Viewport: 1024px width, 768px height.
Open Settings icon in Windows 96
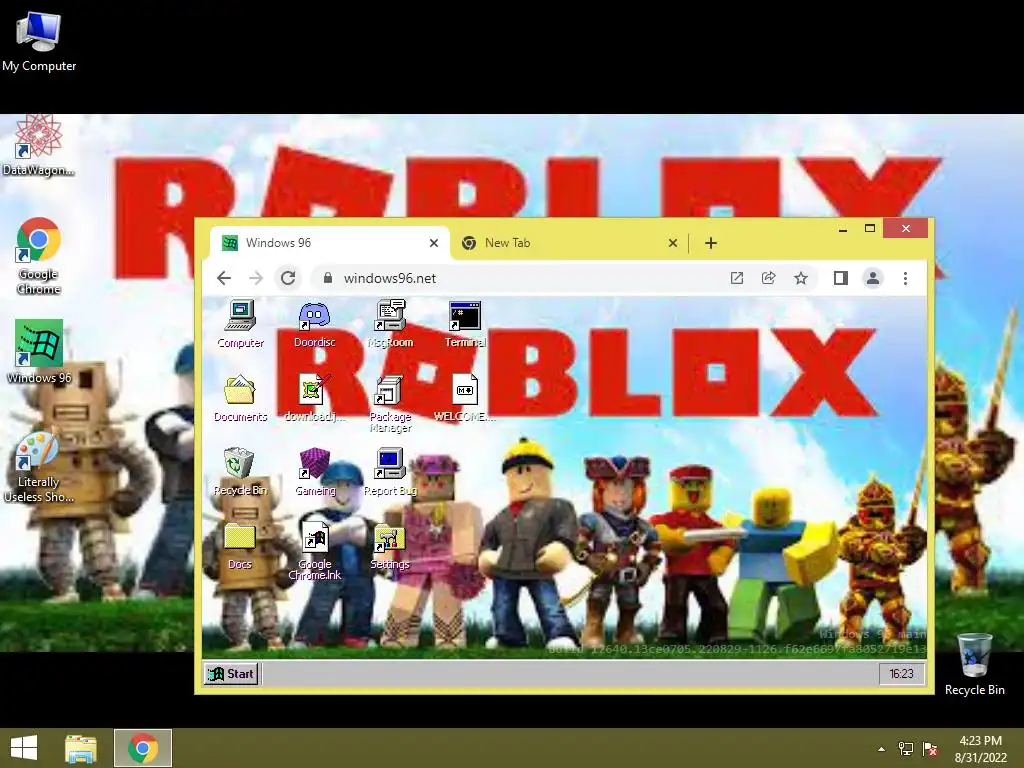click(x=390, y=546)
